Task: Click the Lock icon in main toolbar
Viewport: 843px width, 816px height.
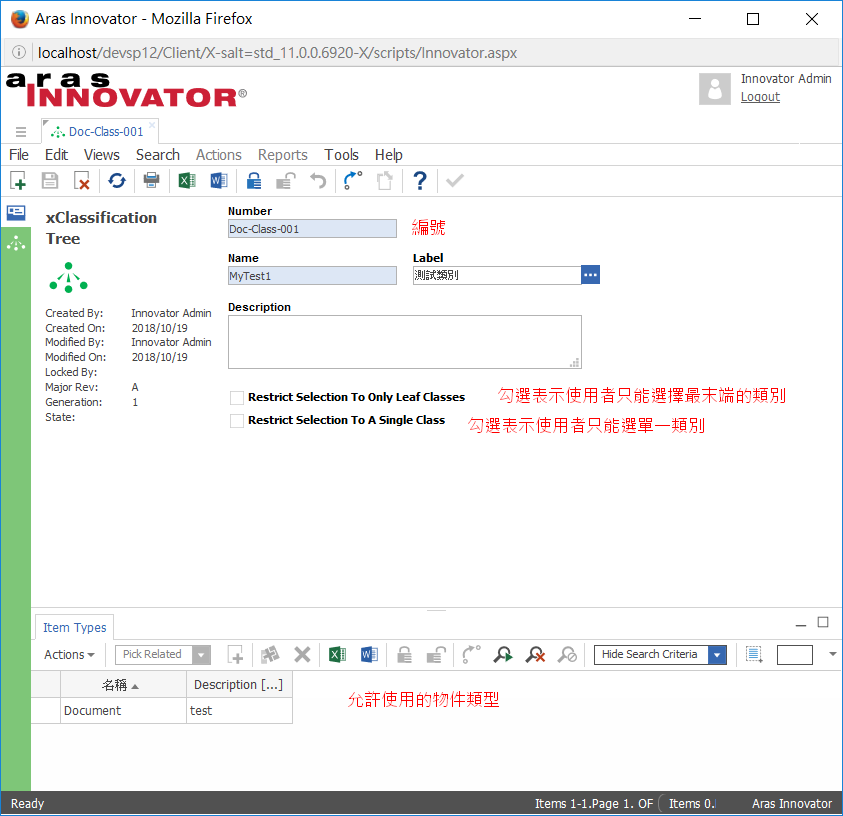Action: [254, 181]
